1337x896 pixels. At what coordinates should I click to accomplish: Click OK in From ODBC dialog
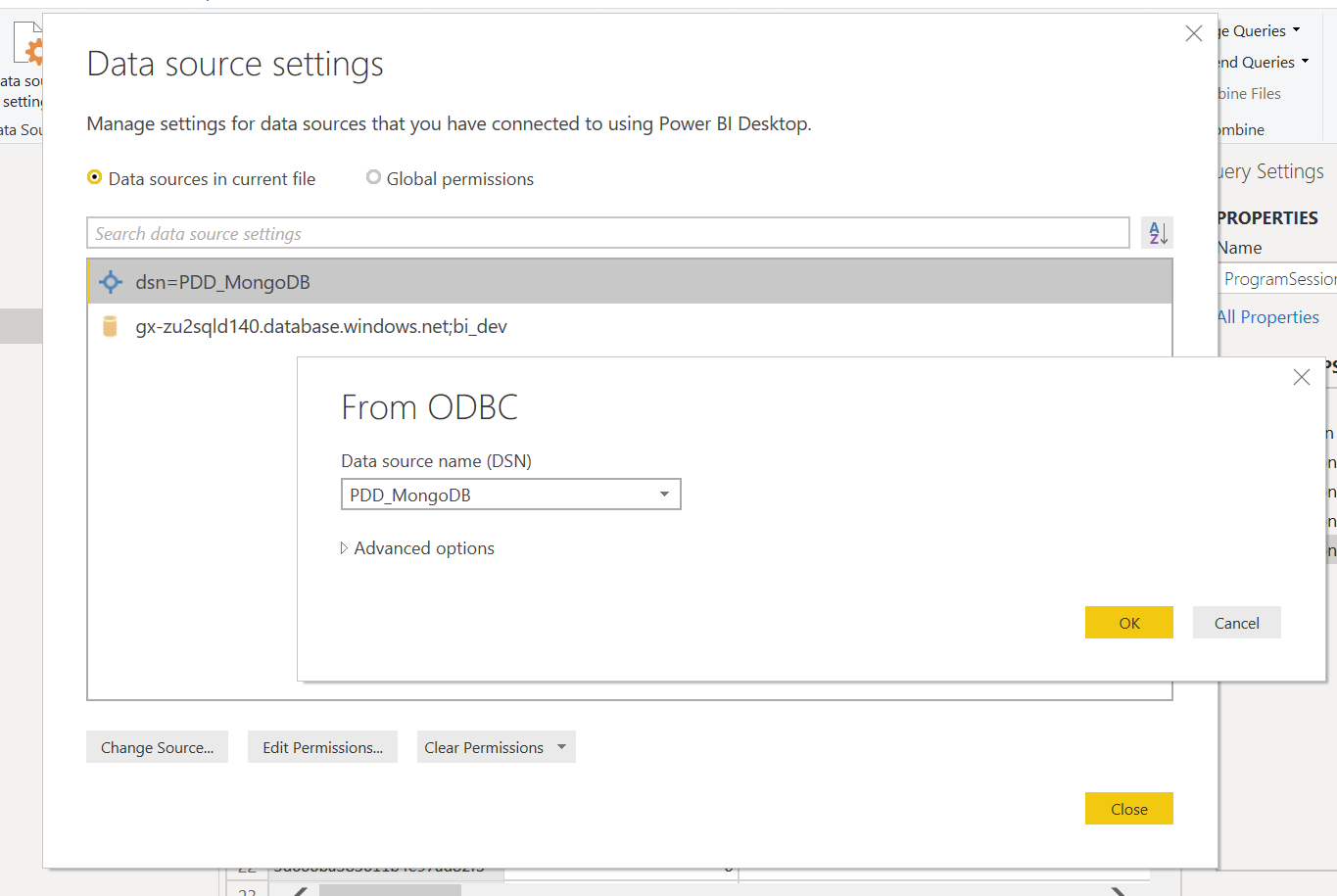pos(1128,623)
